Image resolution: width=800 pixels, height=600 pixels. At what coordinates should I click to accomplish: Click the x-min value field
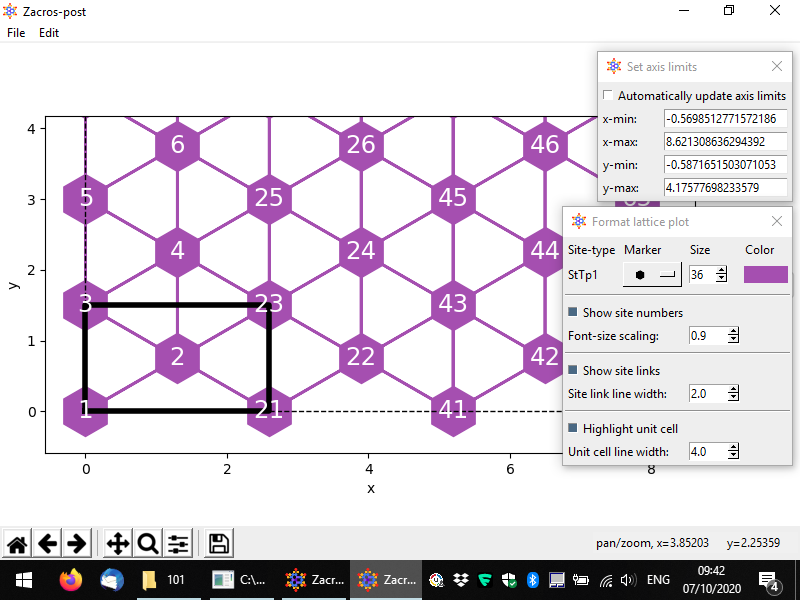pyautogui.click(x=725, y=119)
